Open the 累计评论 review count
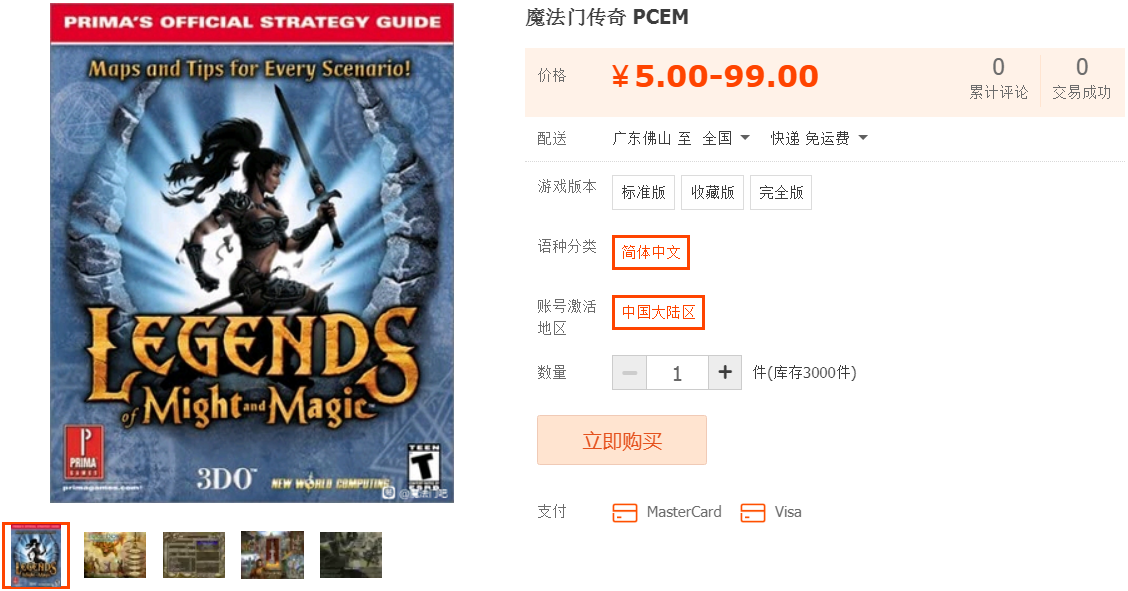The width and height of the screenshot is (1128, 591). [x=999, y=78]
